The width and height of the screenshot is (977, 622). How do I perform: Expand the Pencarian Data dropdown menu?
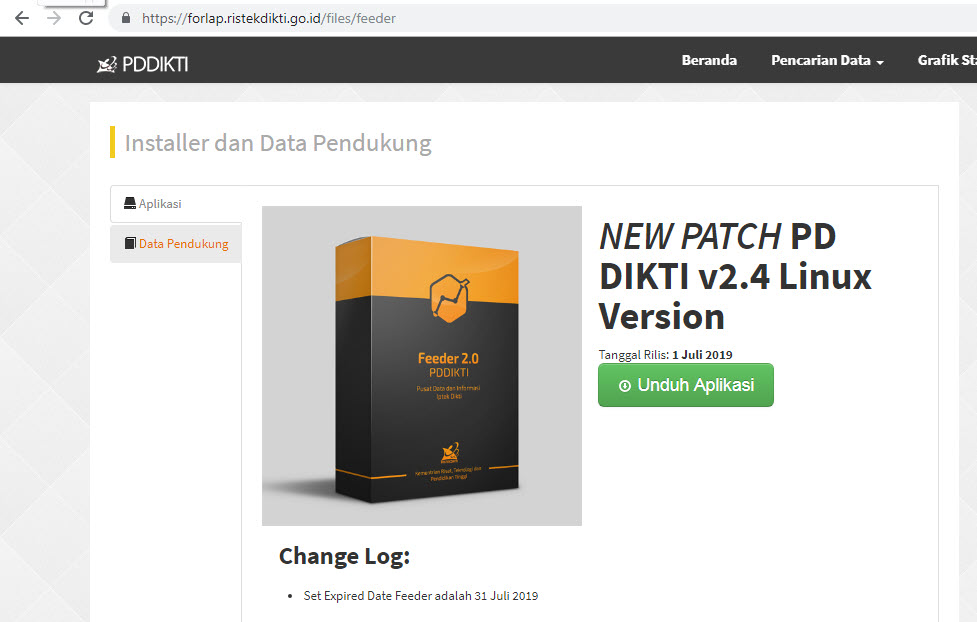click(827, 60)
